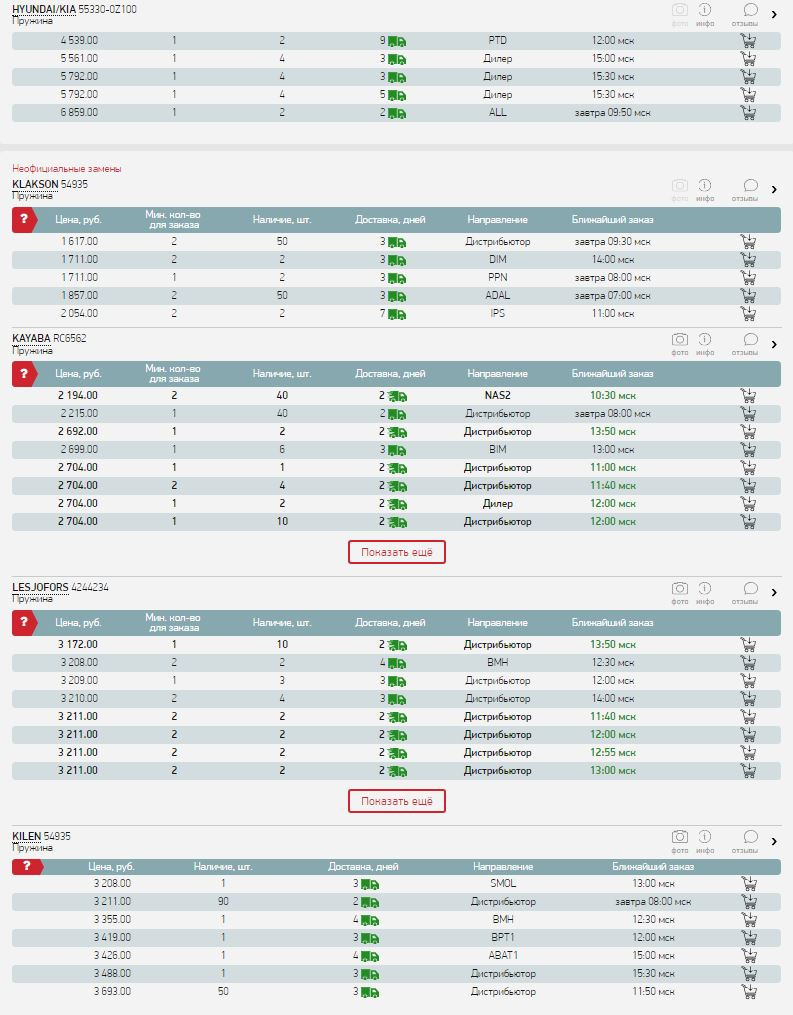Add HYUNDAI/KIA 4 539.00 offer to cart

coord(748,41)
